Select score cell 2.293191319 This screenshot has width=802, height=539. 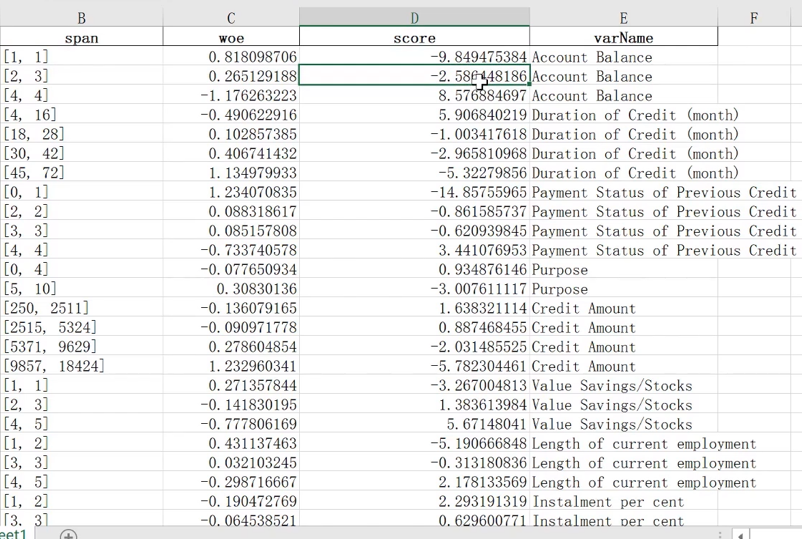[x=414, y=502]
